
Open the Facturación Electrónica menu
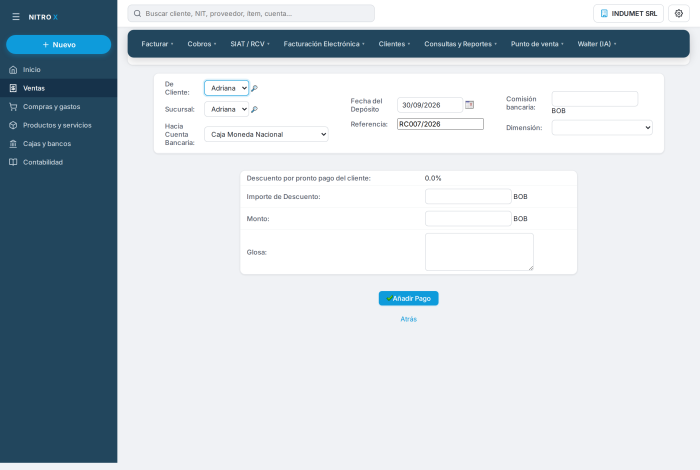[324, 44]
